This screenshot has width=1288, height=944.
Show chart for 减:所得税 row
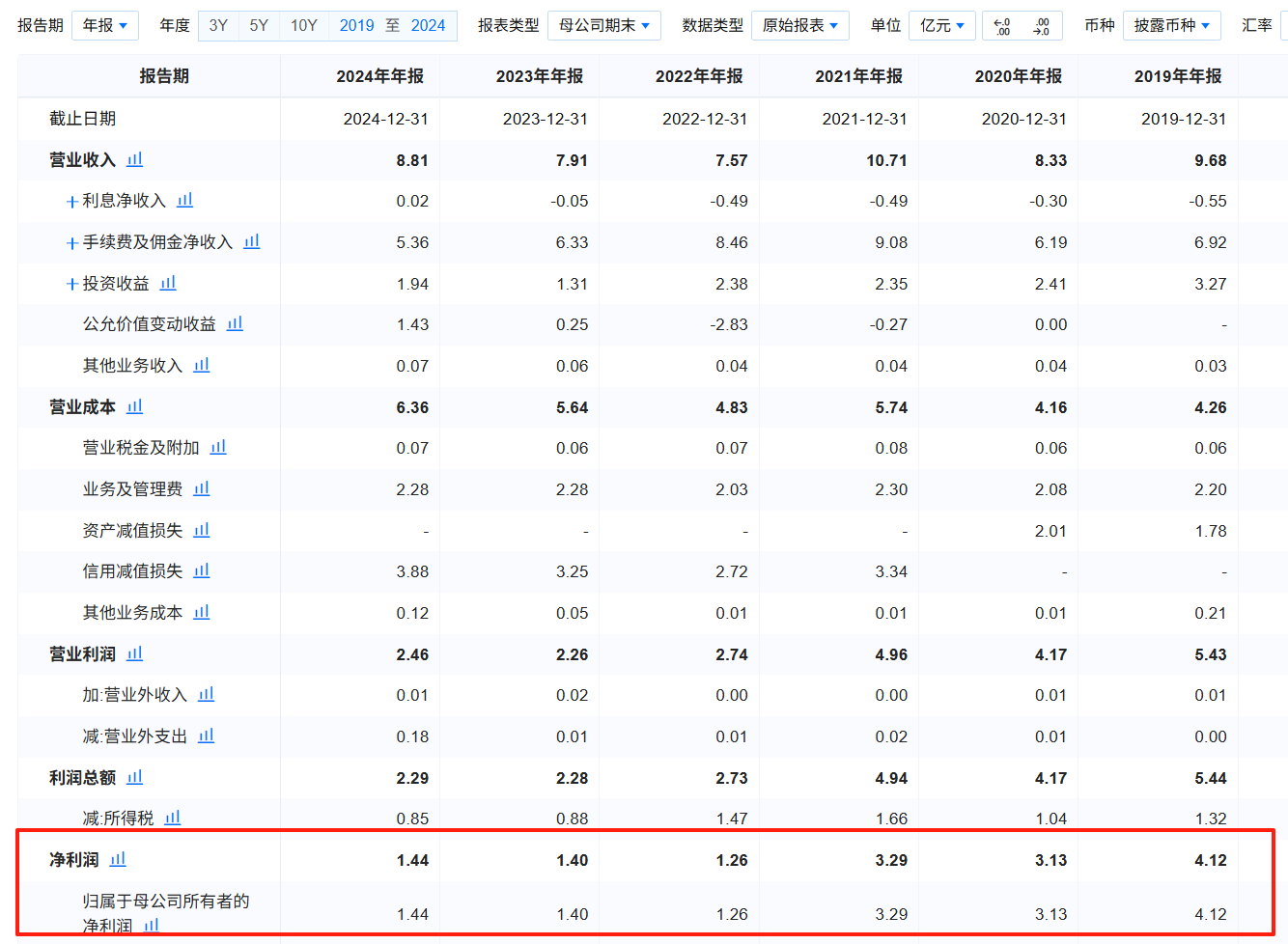point(173,818)
